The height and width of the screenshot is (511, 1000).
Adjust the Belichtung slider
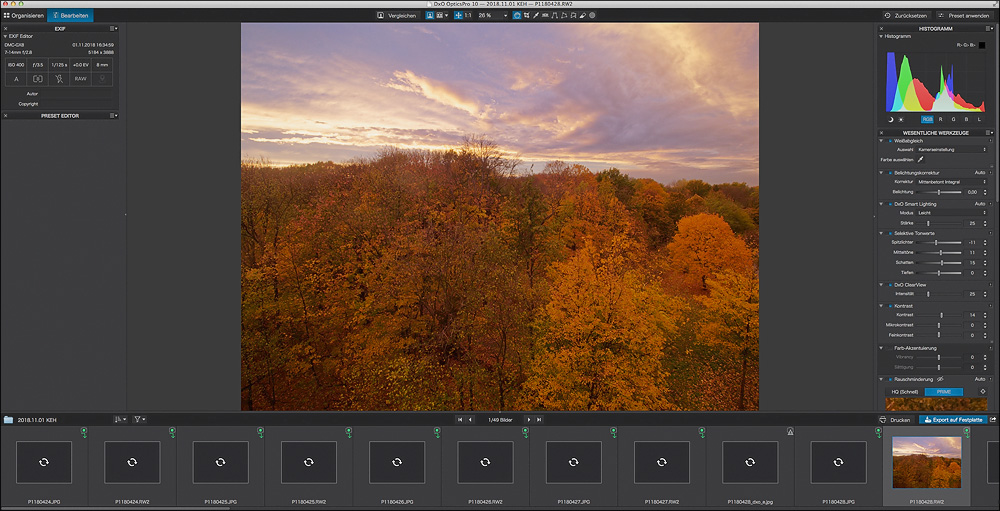coord(940,192)
